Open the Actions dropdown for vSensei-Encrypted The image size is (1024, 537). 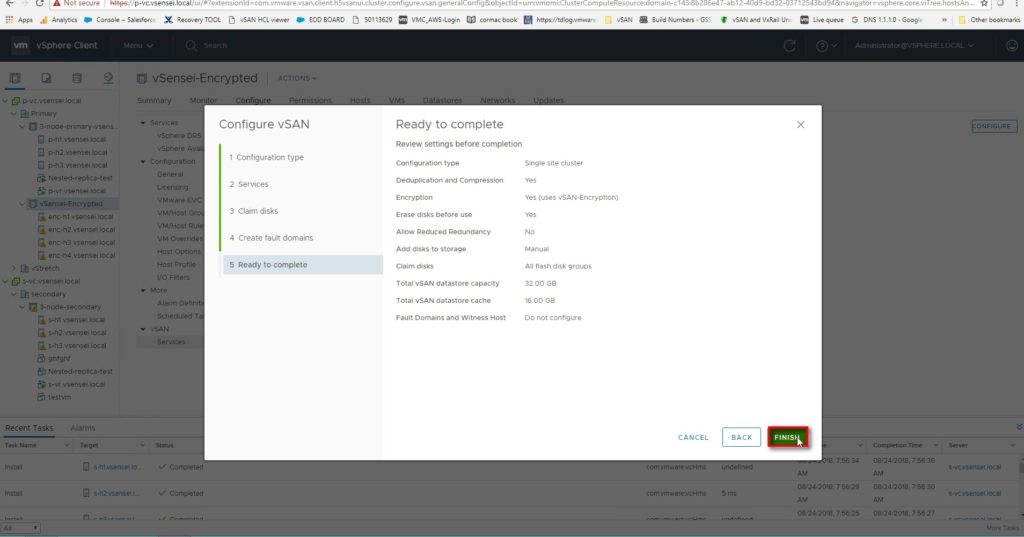[296, 78]
